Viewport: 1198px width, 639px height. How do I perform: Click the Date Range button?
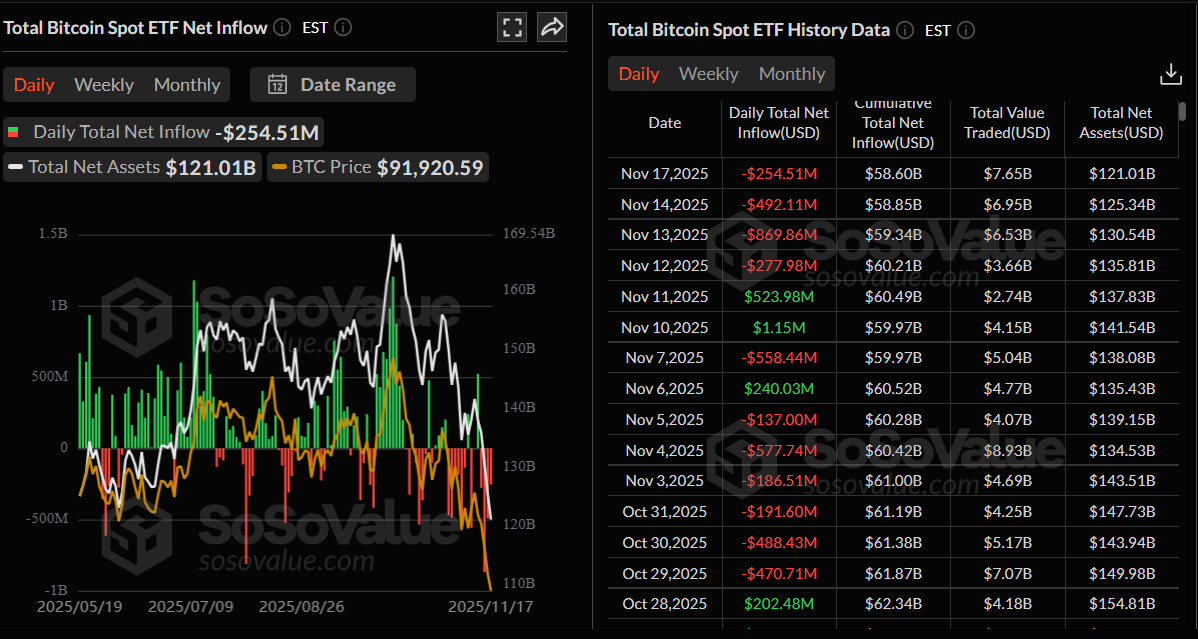[x=333, y=84]
